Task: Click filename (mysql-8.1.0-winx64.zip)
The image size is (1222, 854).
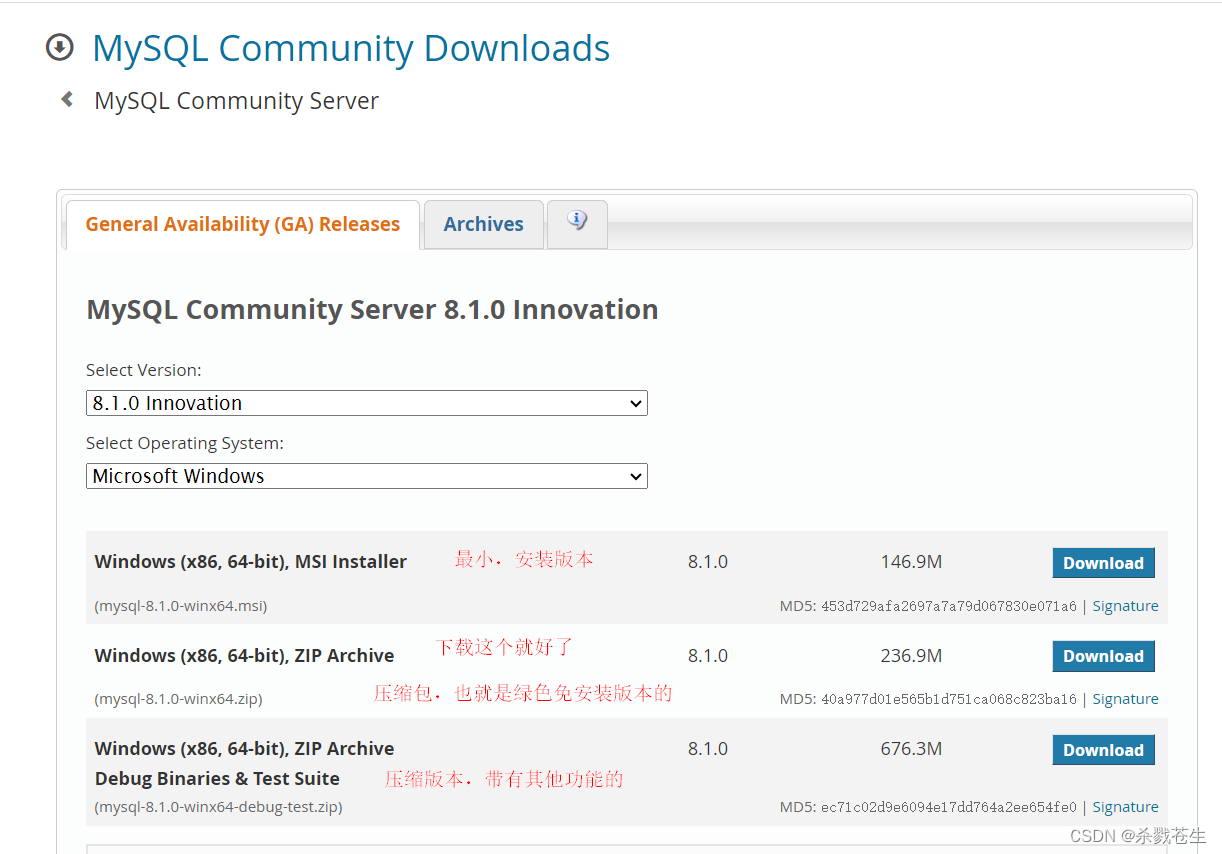Action: point(178,699)
